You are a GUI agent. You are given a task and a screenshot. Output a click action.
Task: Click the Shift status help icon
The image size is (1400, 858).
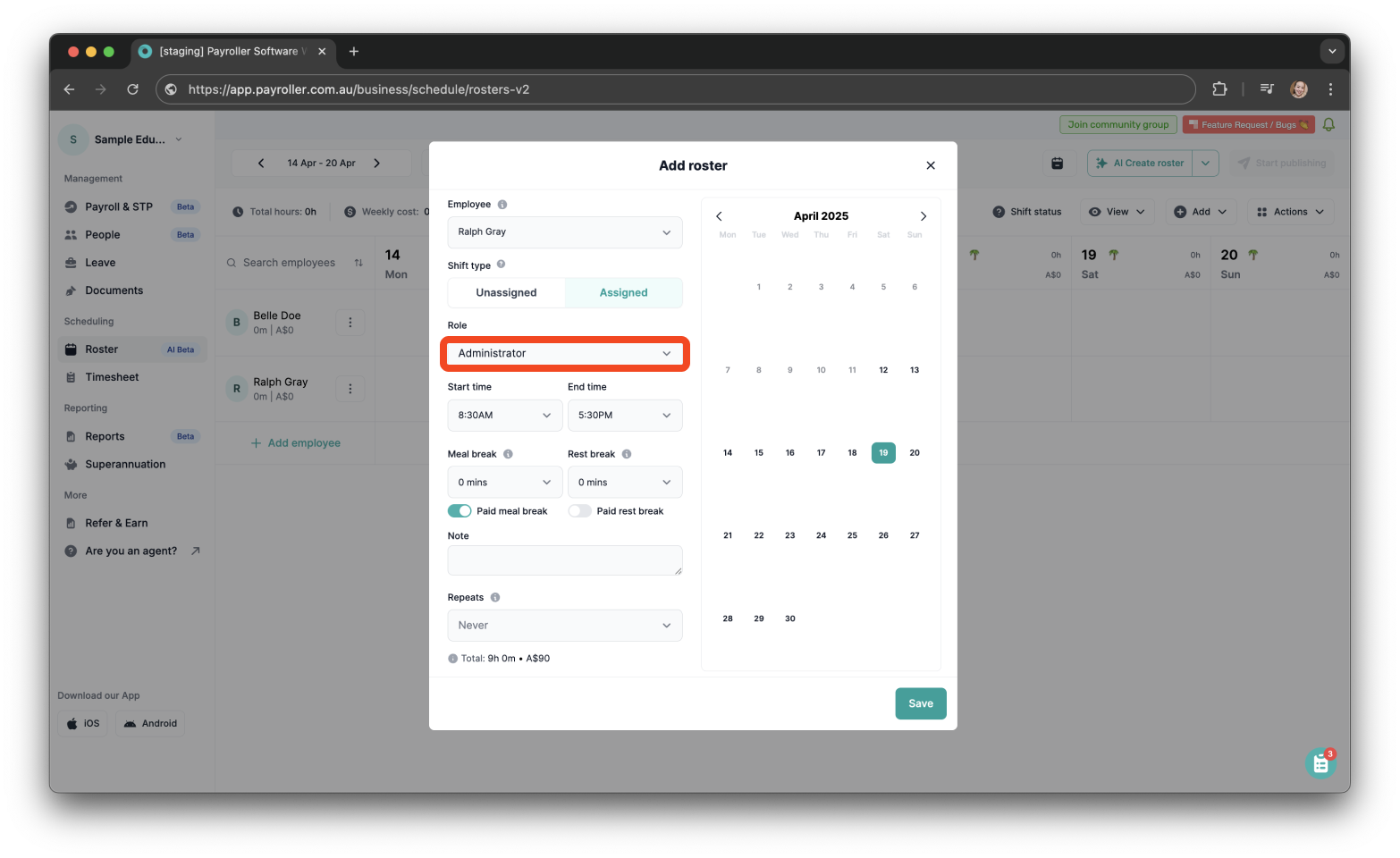999,211
